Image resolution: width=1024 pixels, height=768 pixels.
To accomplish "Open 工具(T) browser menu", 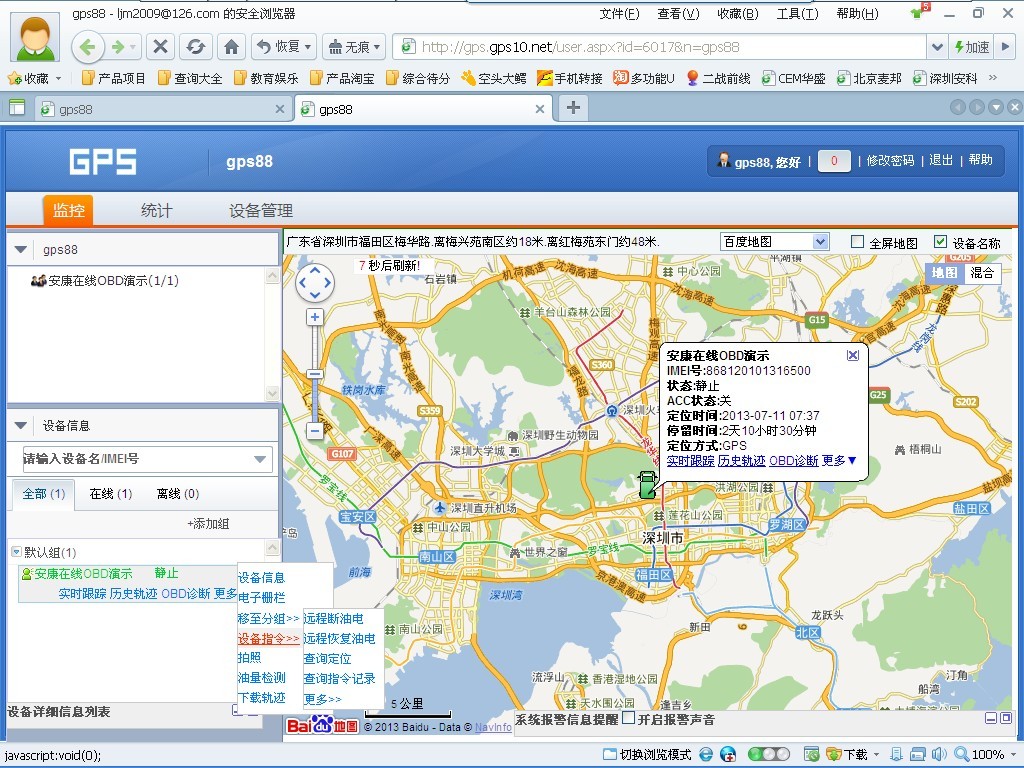I will coord(797,14).
